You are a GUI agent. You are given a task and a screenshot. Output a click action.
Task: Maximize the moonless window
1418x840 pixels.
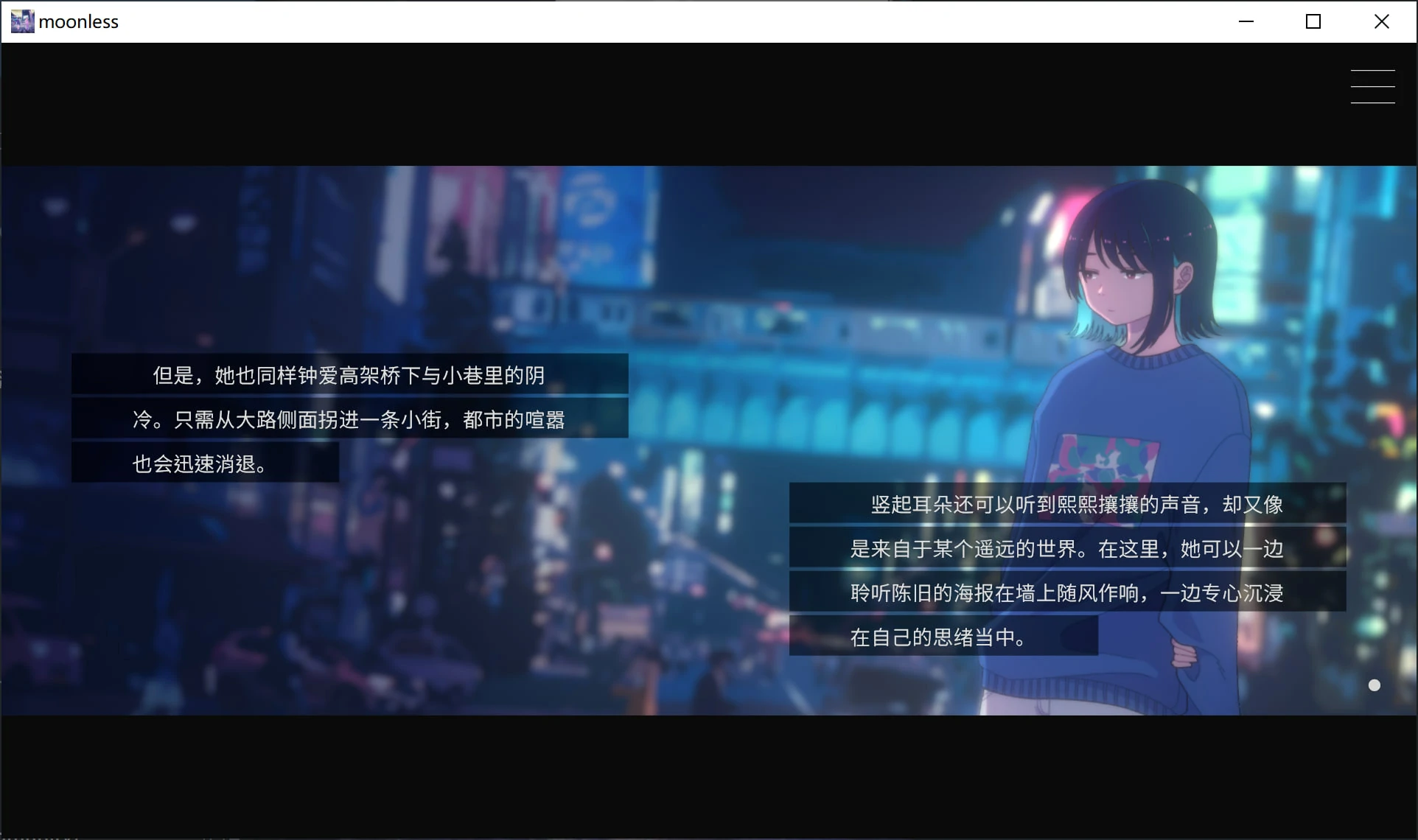click(x=1313, y=21)
